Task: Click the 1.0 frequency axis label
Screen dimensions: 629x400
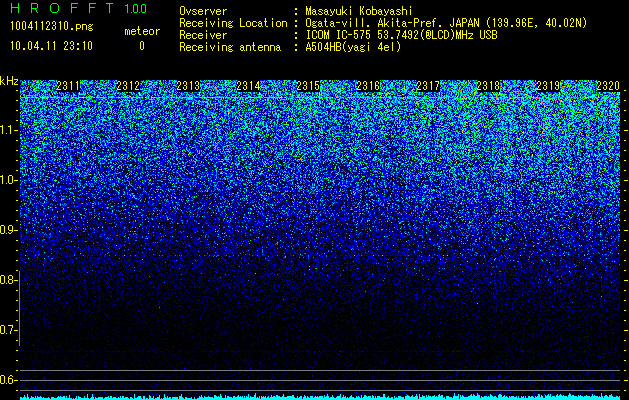Action: pos(9,180)
